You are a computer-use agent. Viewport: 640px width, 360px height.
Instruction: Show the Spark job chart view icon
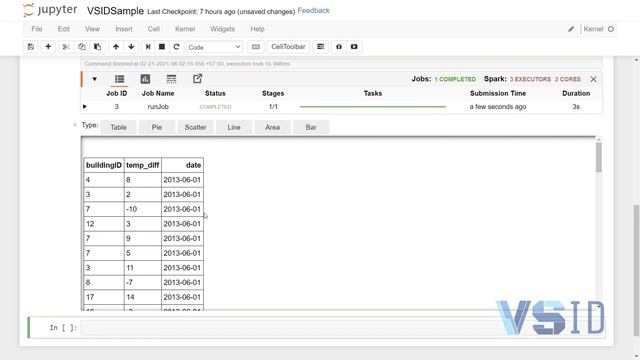tap(145, 79)
